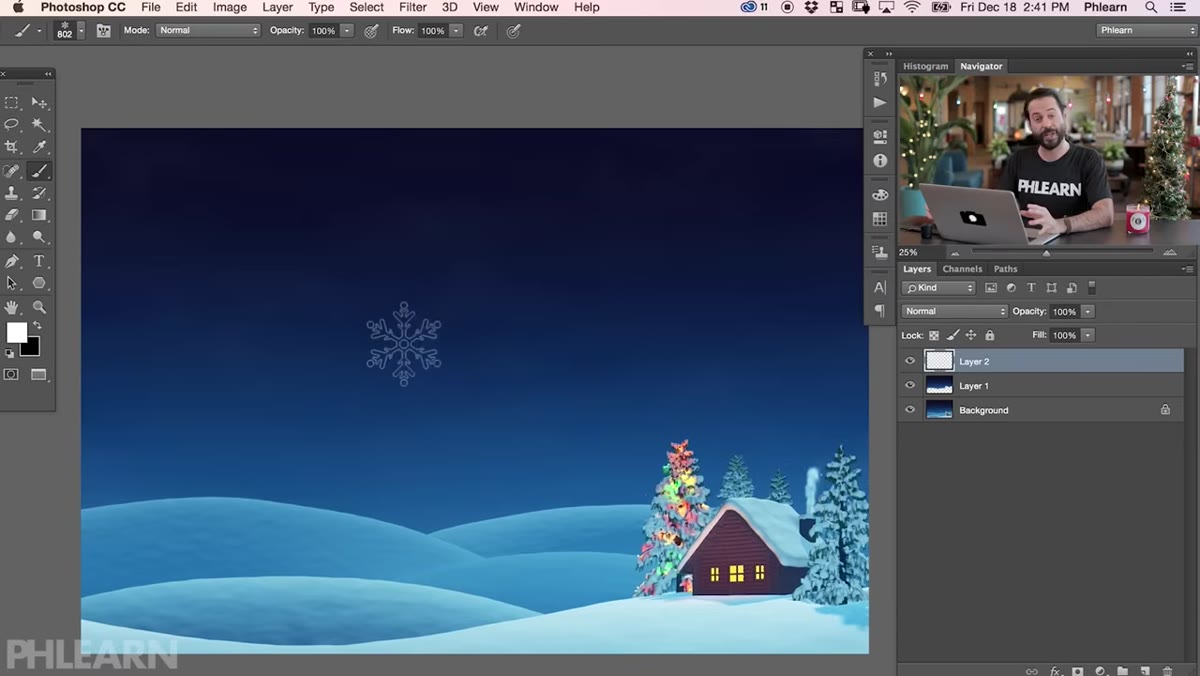Change the screen mode
The height and width of the screenshot is (676, 1200).
pyautogui.click(x=39, y=374)
